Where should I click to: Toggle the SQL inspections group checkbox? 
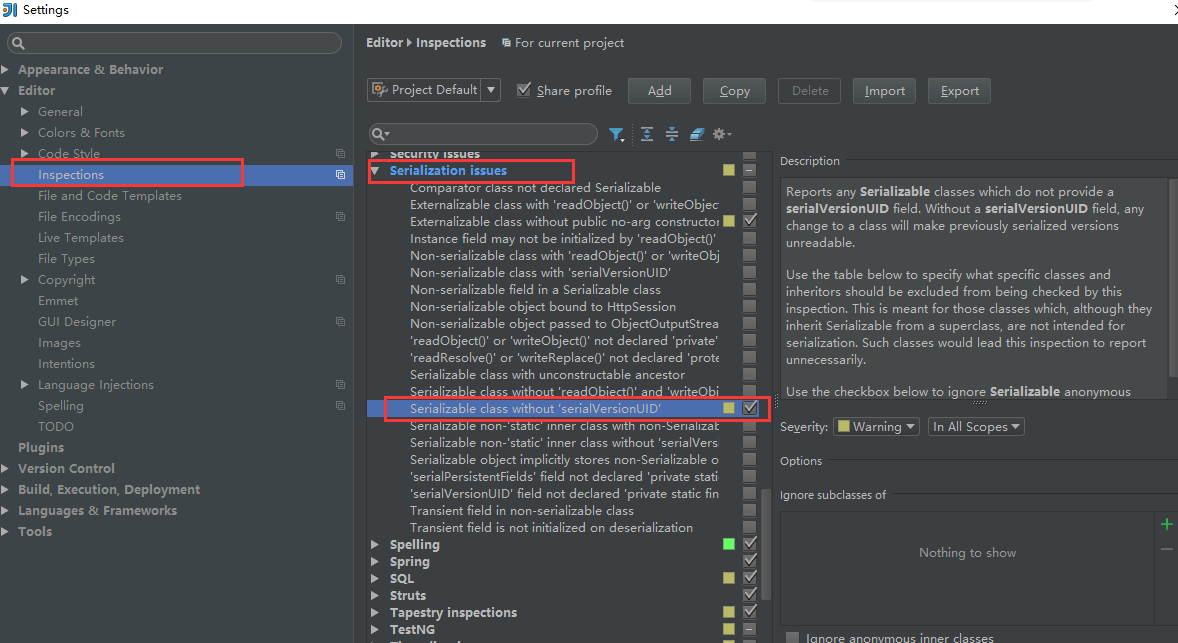click(x=750, y=578)
